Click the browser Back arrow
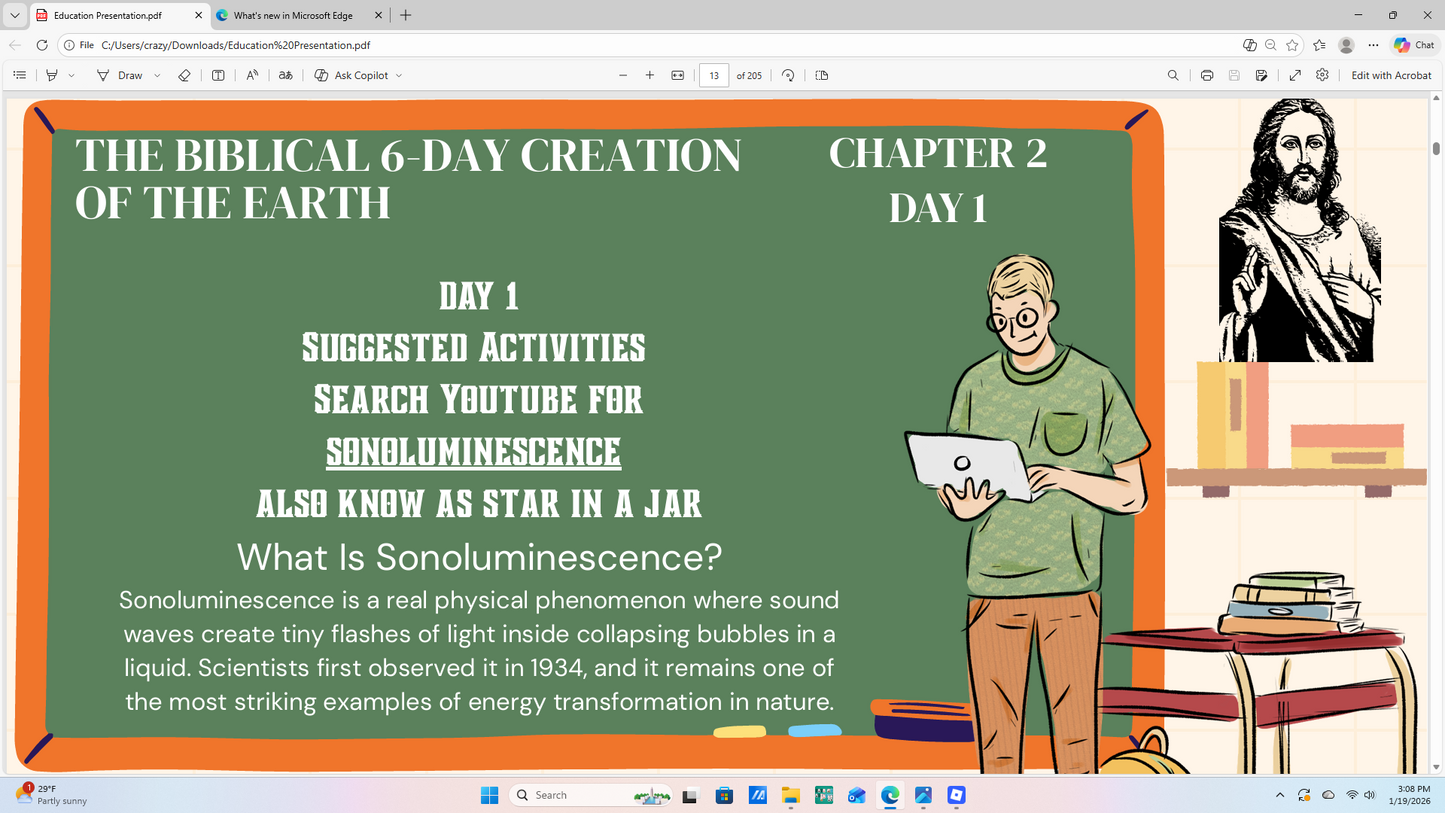Screen dimensions: 1445x813 point(15,45)
